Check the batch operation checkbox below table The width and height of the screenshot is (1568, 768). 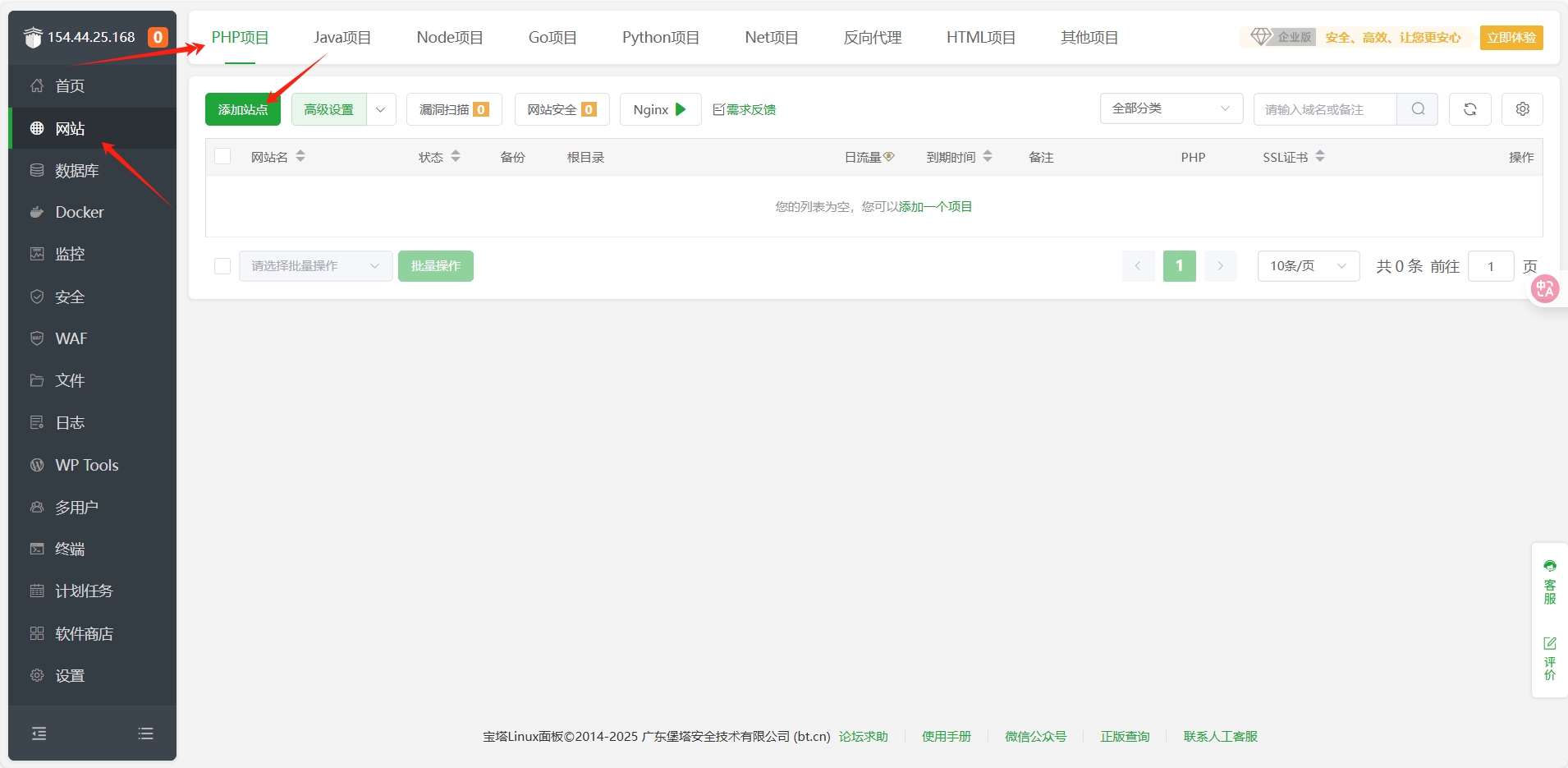tap(222, 266)
